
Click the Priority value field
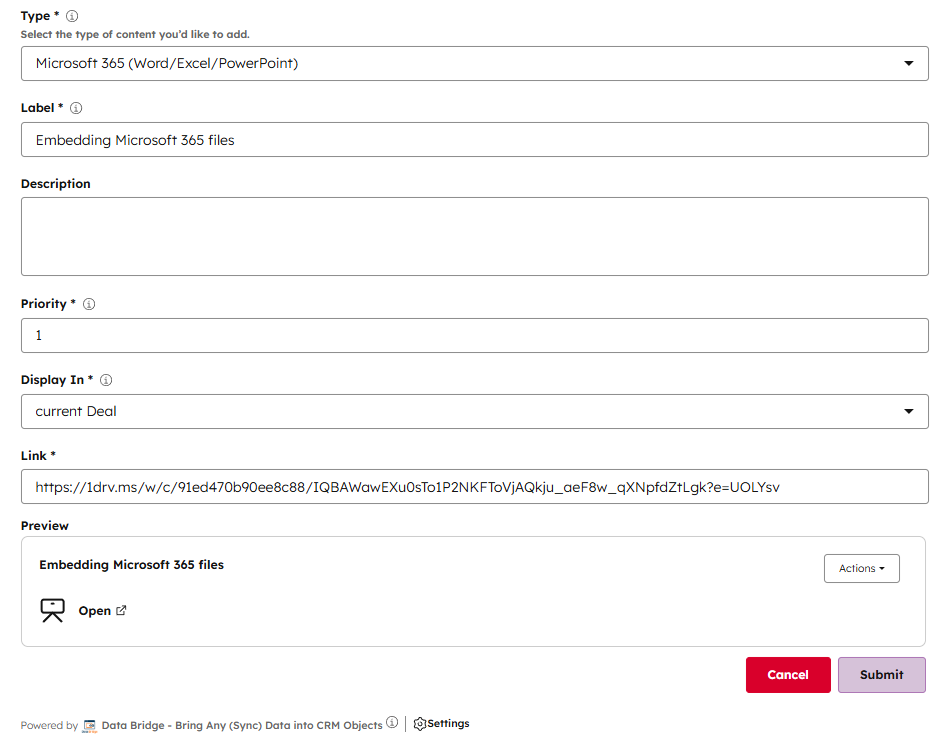click(474, 335)
